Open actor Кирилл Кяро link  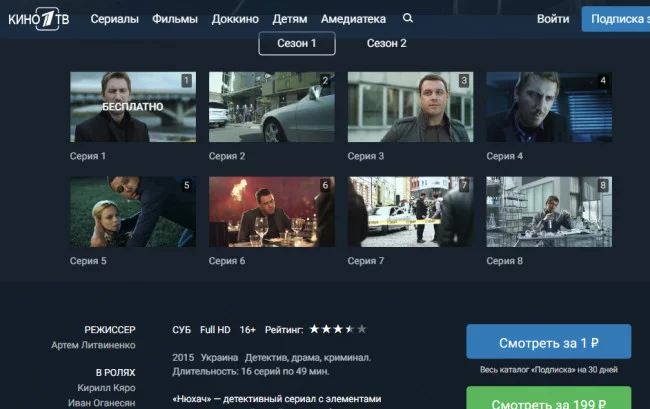pos(106,388)
